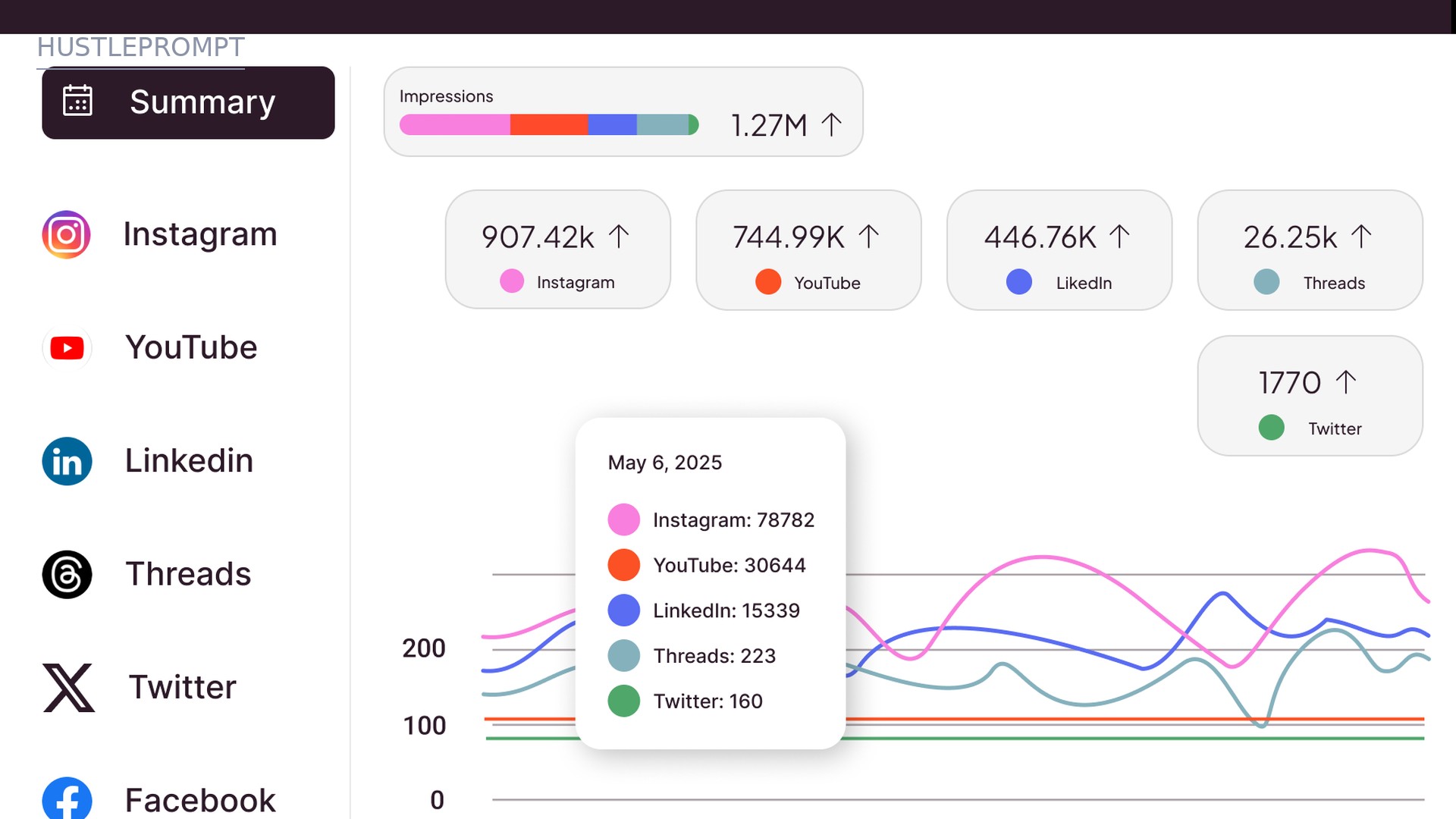Click the 744.99K YouTube card value
This screenshot has height=819, width=1456.
[x=789, y=237]
